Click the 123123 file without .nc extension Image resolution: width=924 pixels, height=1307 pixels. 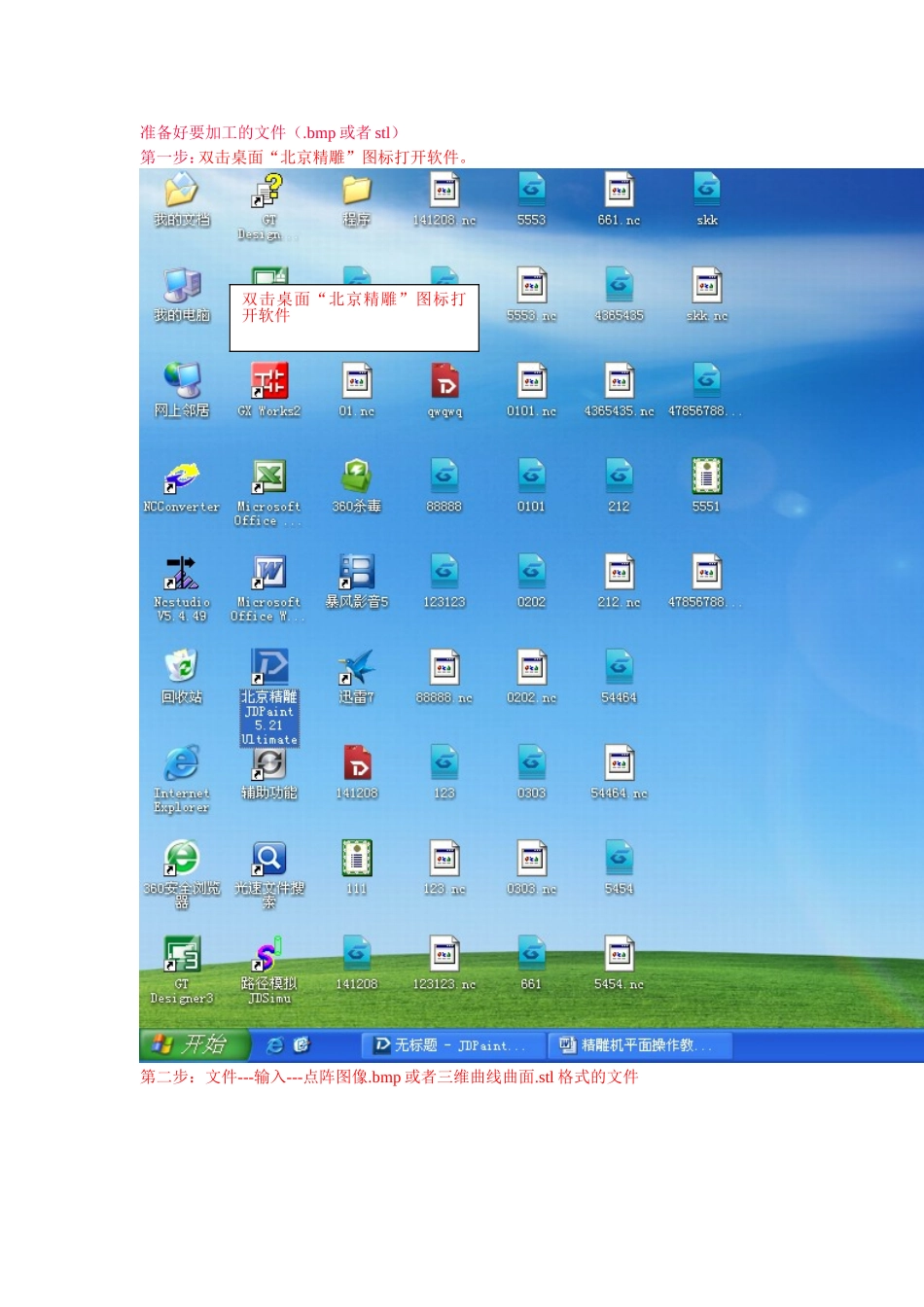(x=444, y=581)
